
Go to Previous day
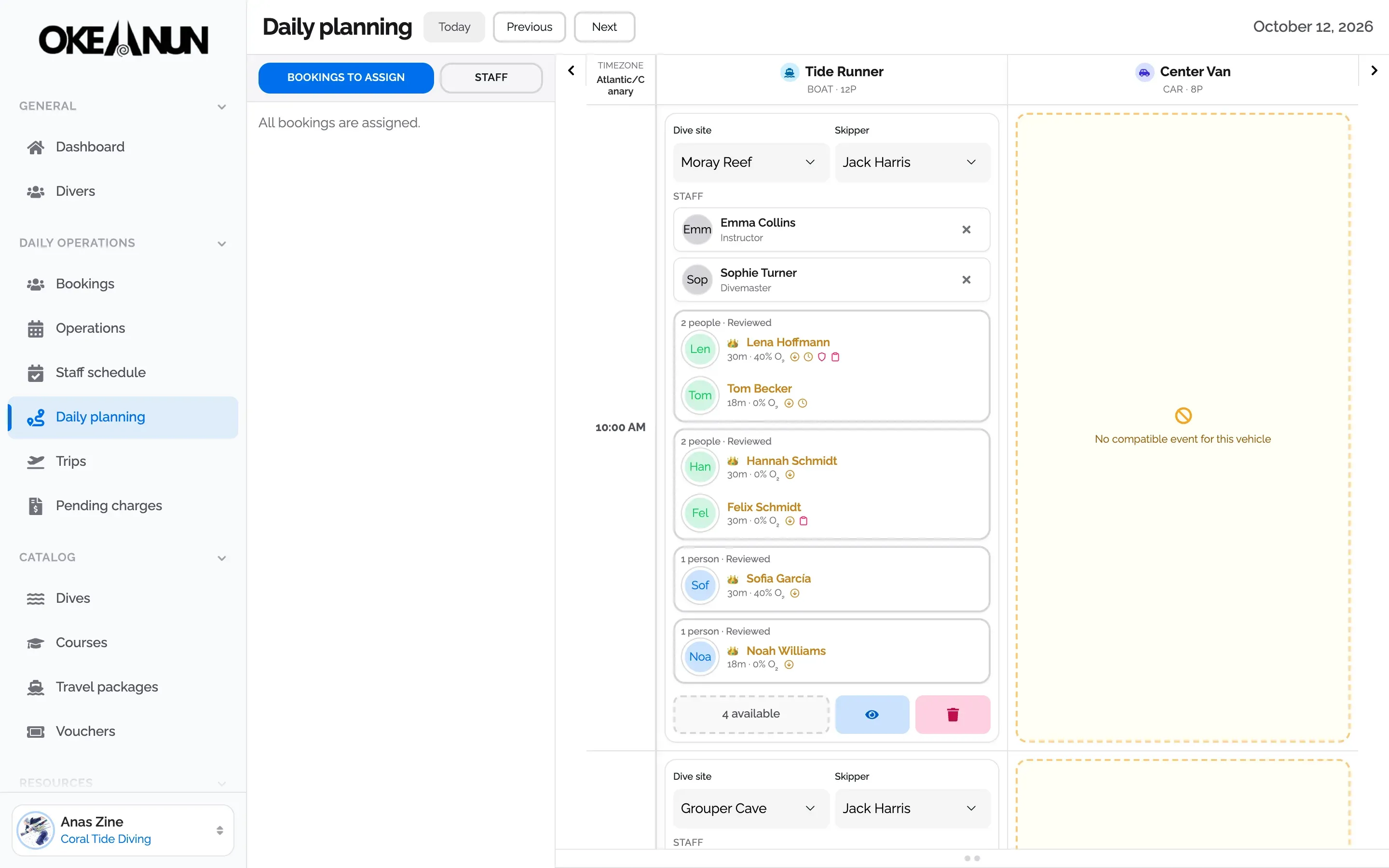529,27
